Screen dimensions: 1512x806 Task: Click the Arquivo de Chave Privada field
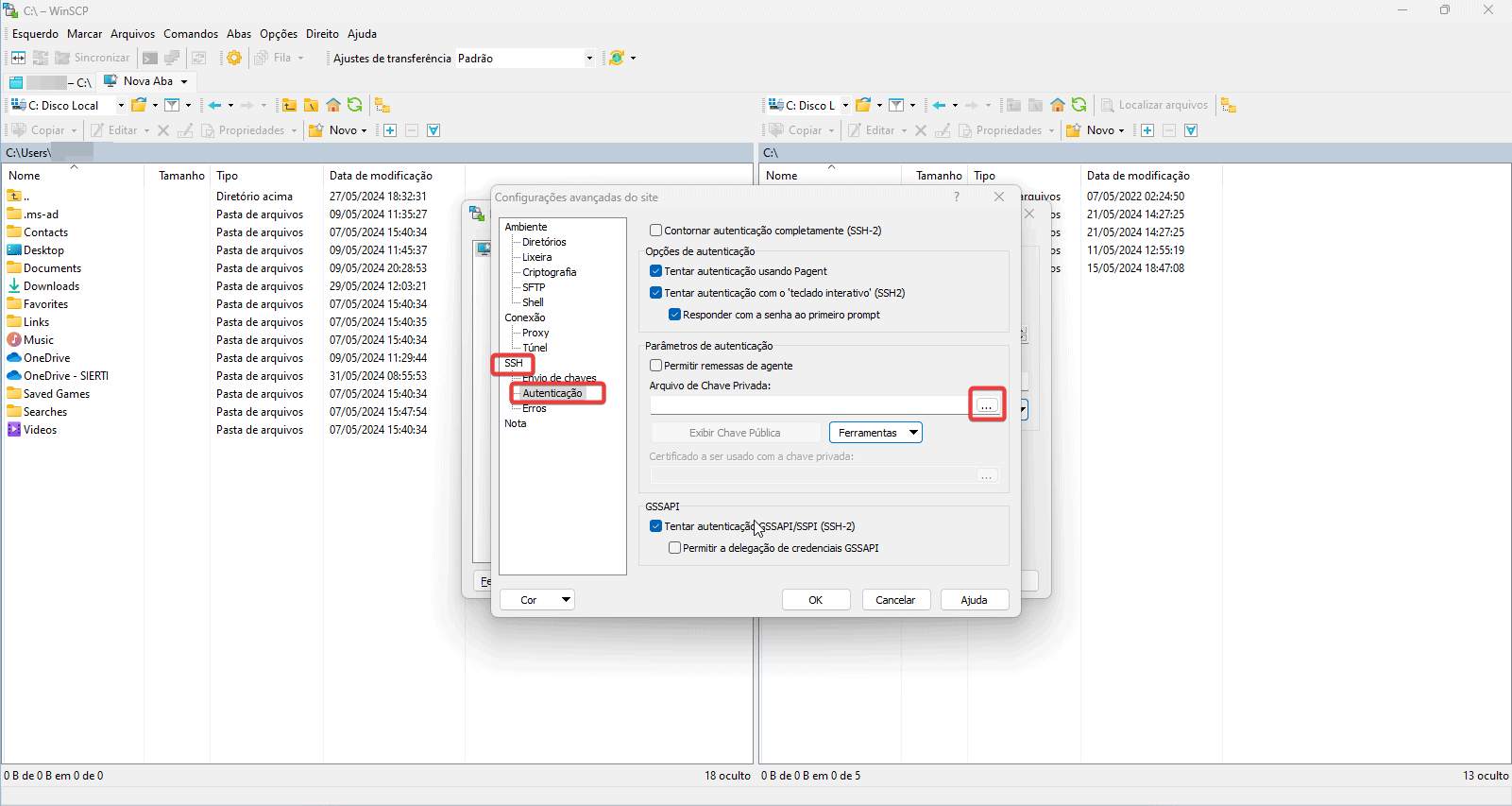(x=808, y=405)
